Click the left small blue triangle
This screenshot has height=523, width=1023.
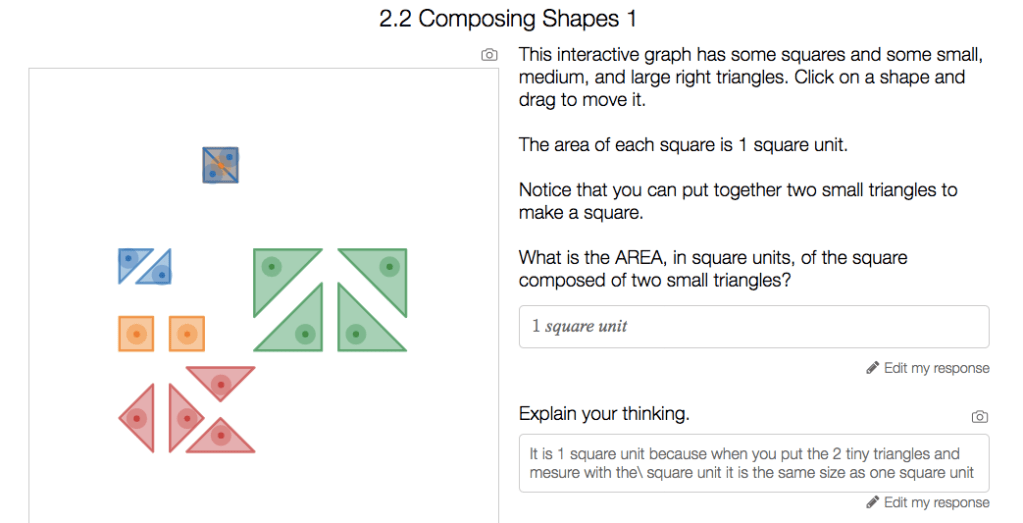(x=130, y=259)
